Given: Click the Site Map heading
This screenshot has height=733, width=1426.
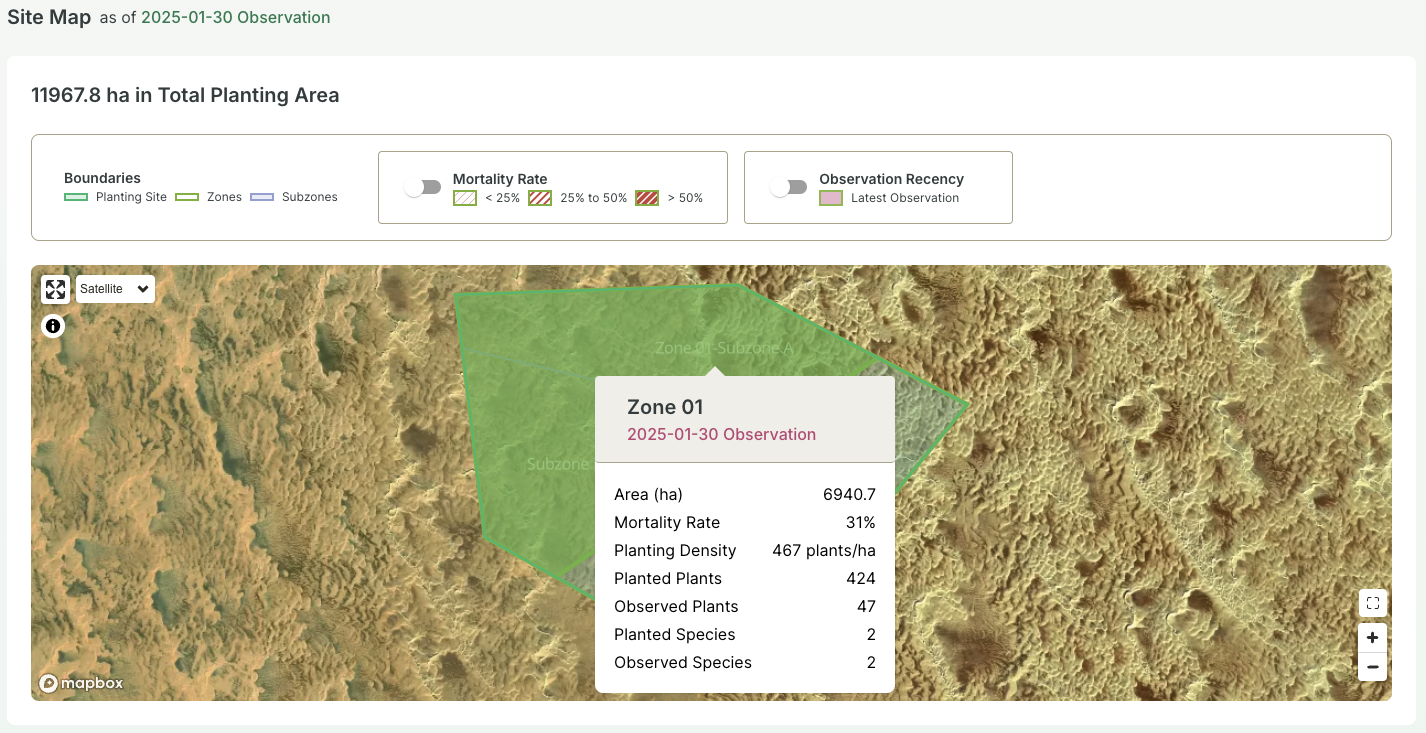Looking at the screenshot, I should 49,17.
